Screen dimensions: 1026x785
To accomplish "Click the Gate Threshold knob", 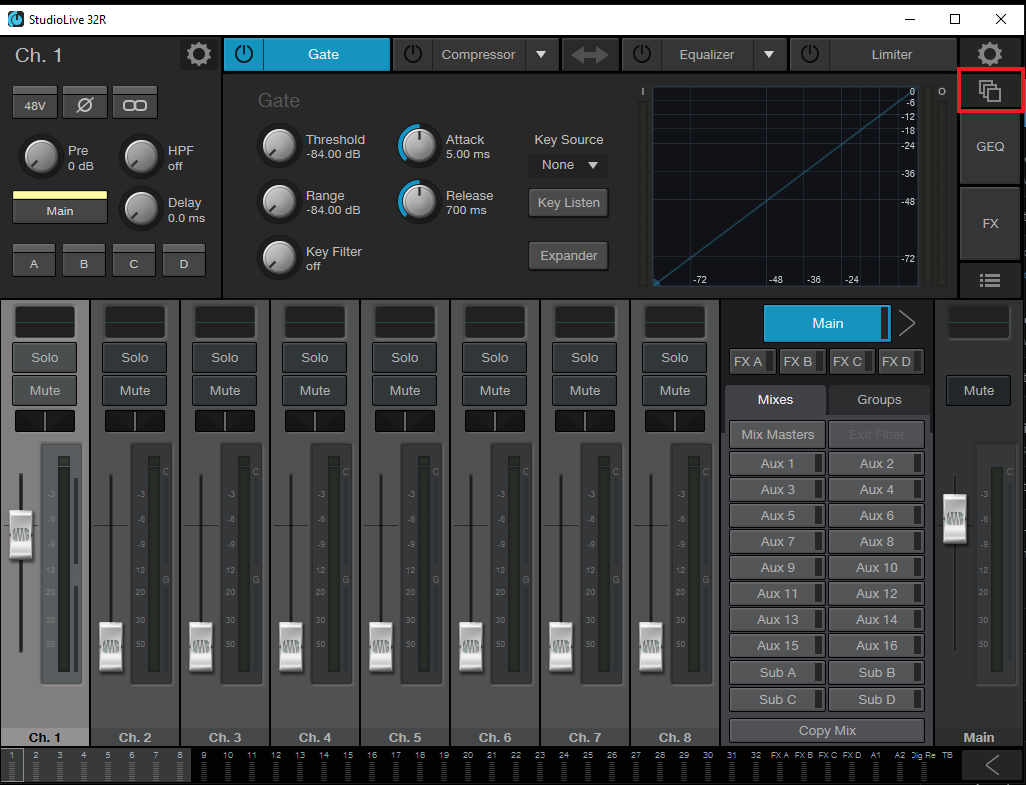I will (x=279, y=146).
